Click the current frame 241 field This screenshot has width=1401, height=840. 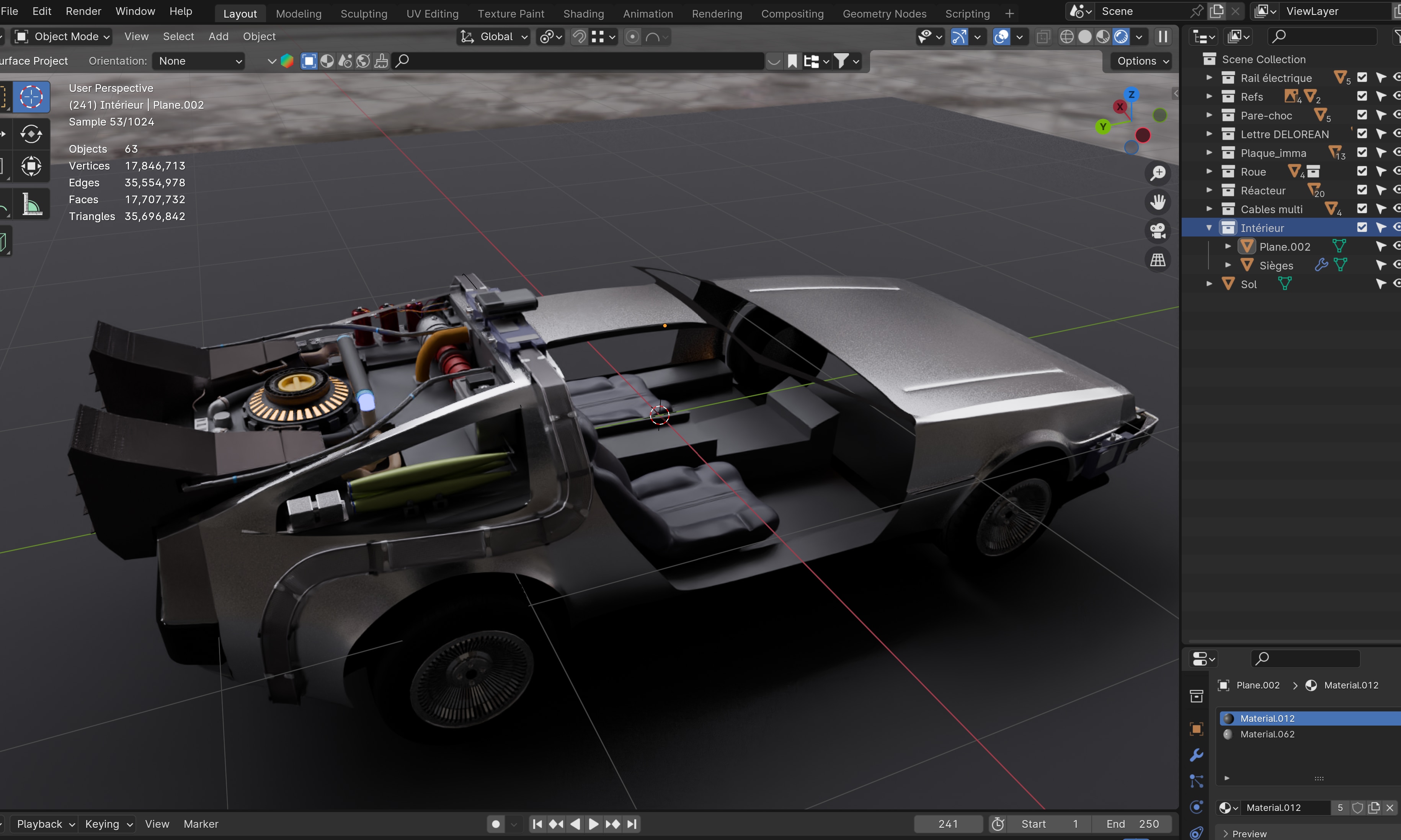pyautogui.click(x=948, y=824)
